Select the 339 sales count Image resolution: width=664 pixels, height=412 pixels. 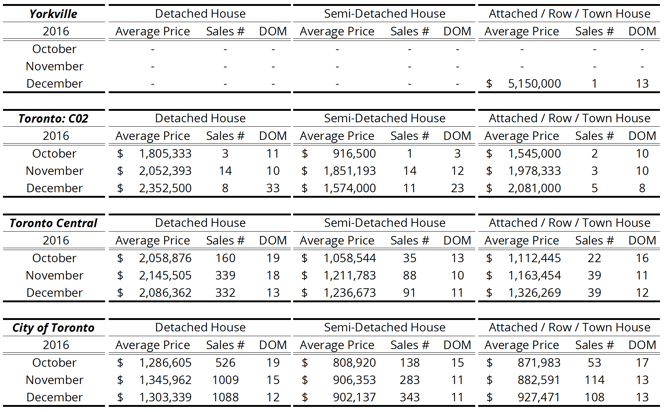(225, 275)
